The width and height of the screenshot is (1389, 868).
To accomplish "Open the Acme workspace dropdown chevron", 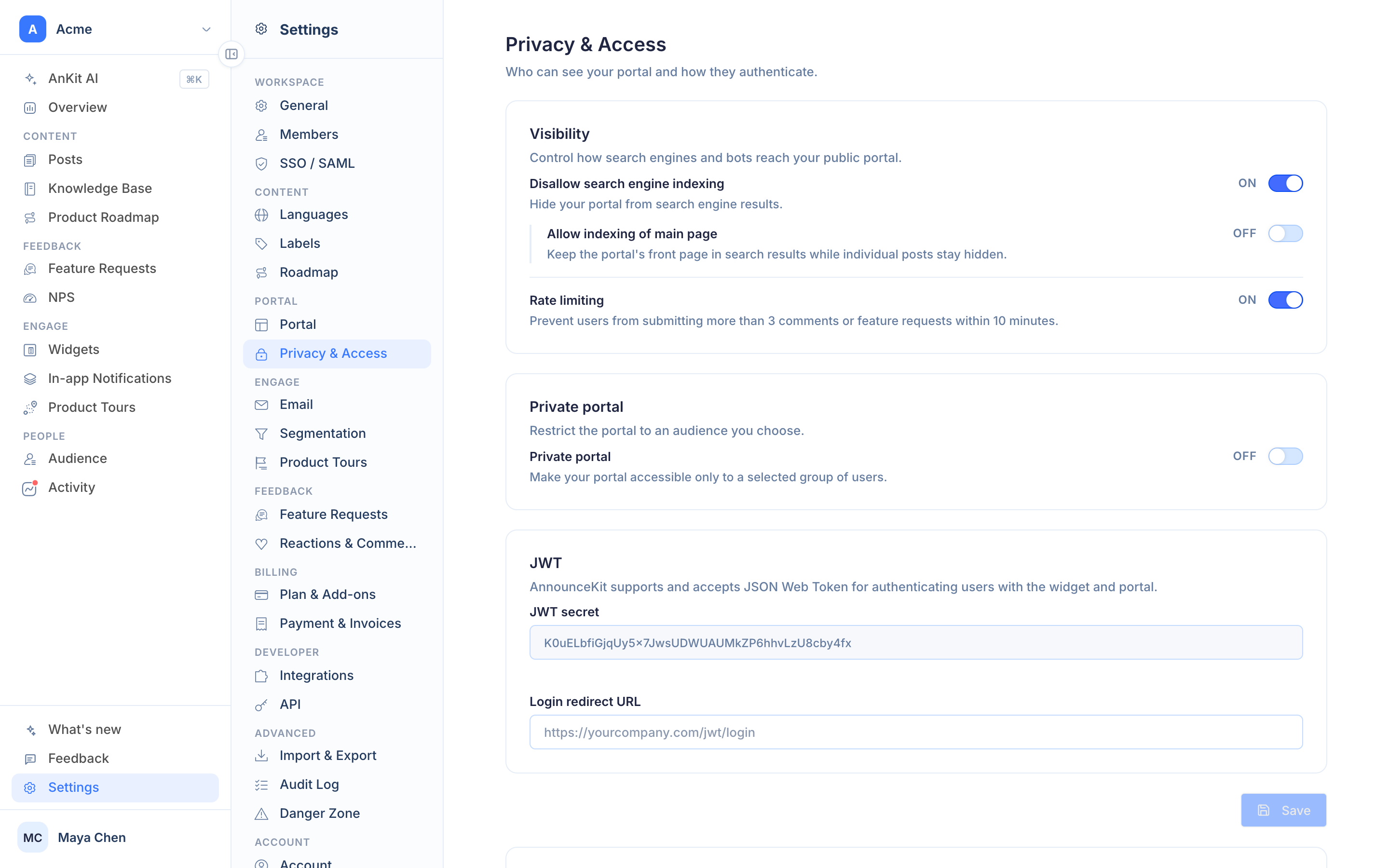I will click(206, 29).
